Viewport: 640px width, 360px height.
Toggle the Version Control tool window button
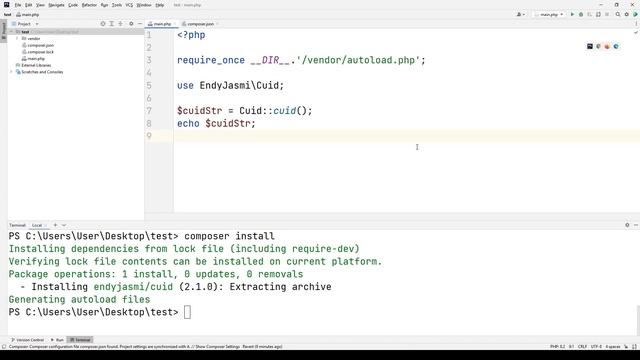click(27, 340)
